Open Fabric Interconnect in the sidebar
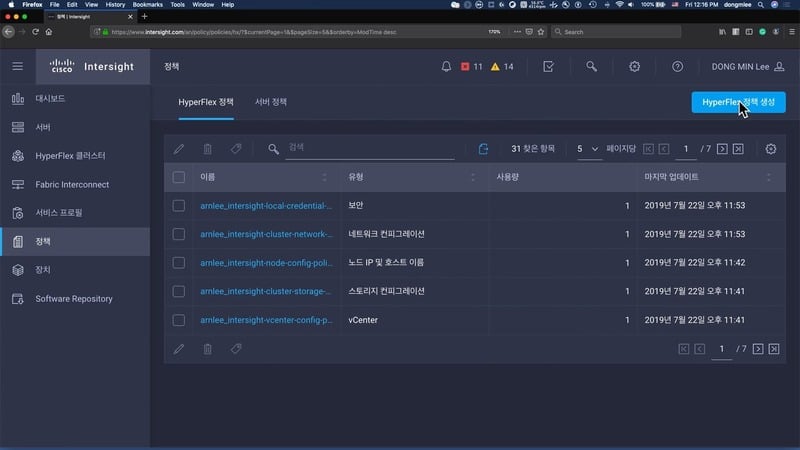 [76, 184]
